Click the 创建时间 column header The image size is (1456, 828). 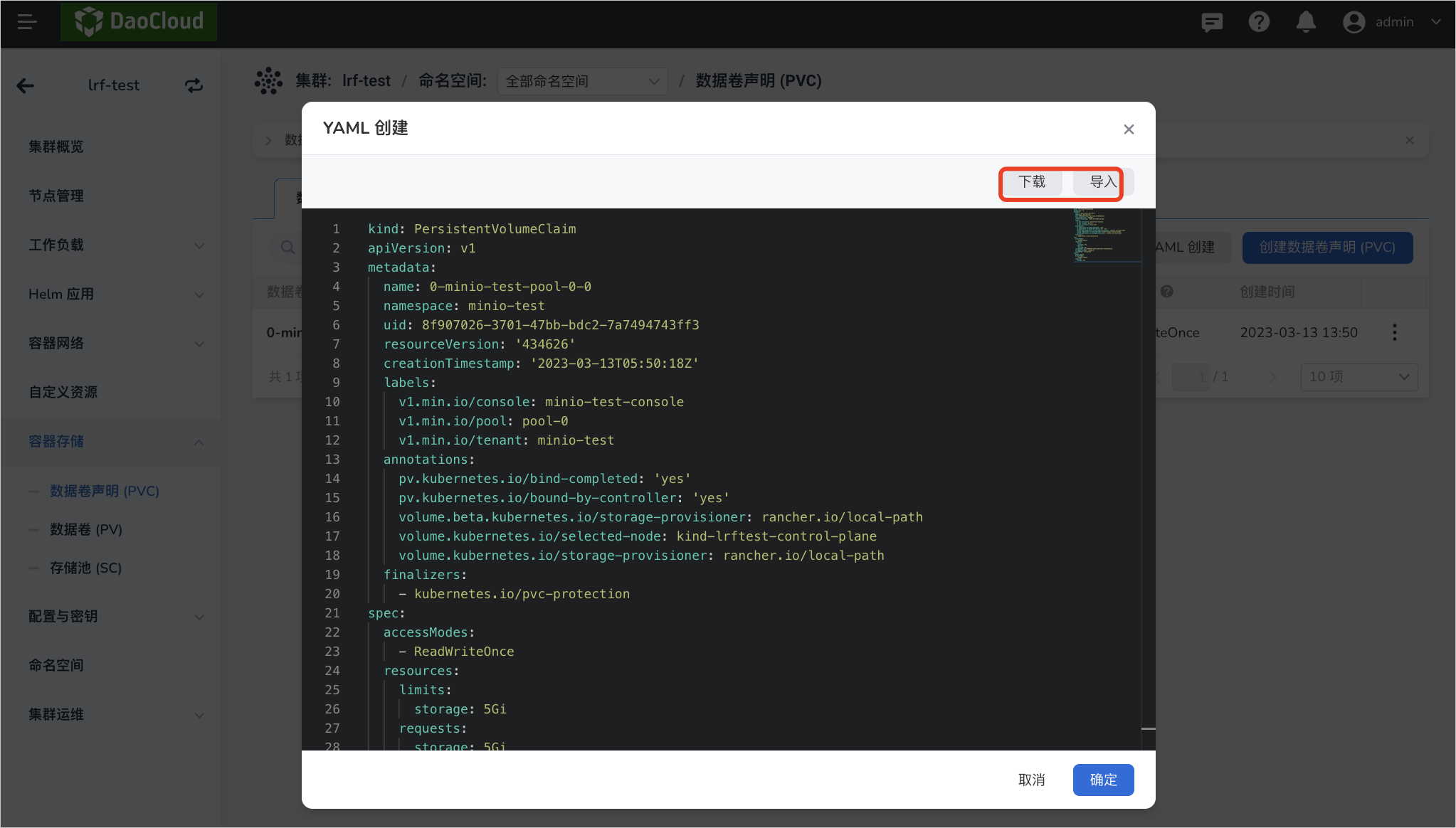(x=1267, y=292)
